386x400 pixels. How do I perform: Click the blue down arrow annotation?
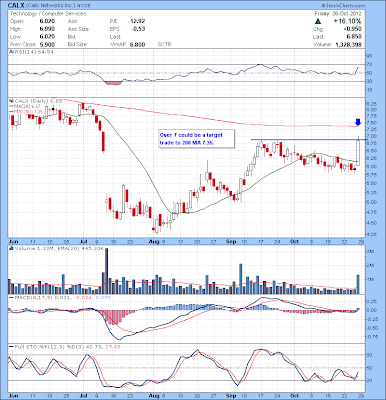[x=358, y=122]
